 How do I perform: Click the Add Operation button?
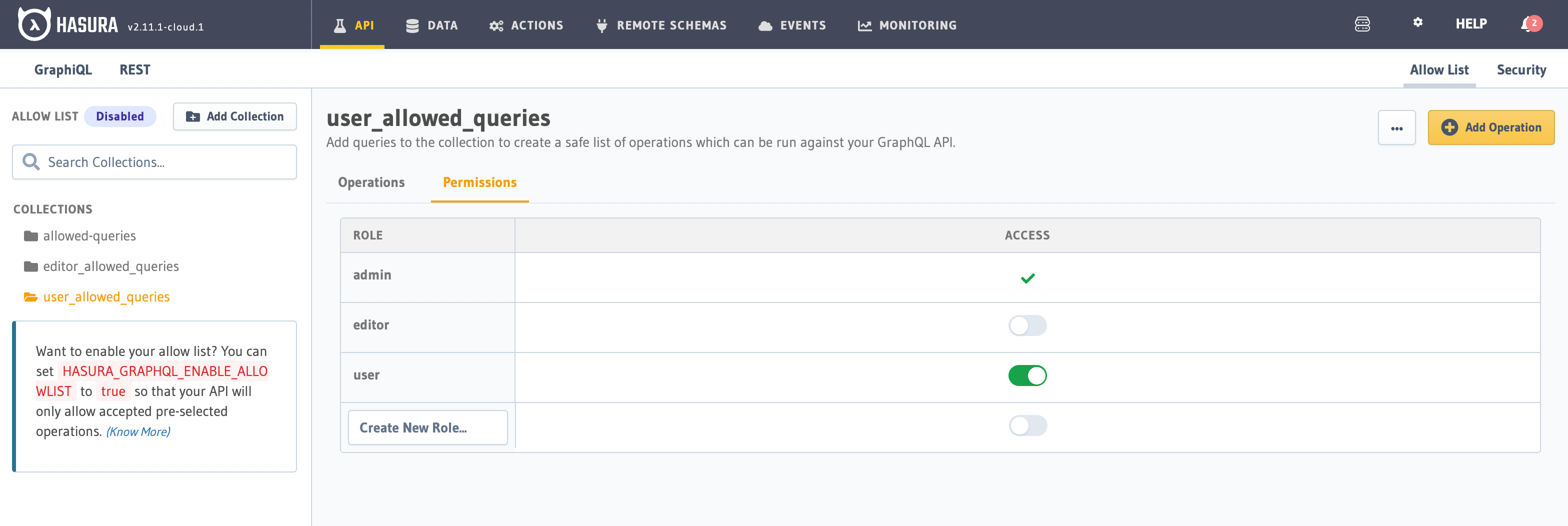tap(1491, 127)
